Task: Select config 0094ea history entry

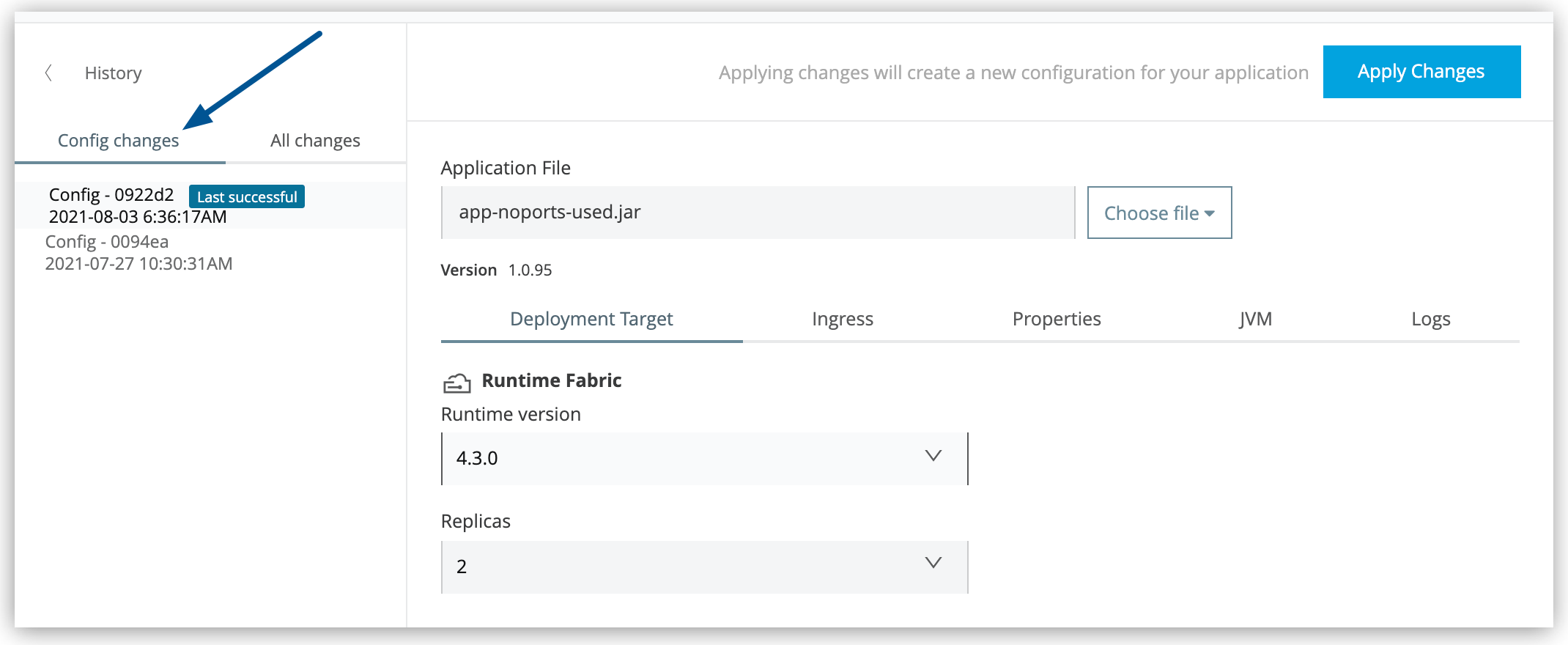Action: 138,253
